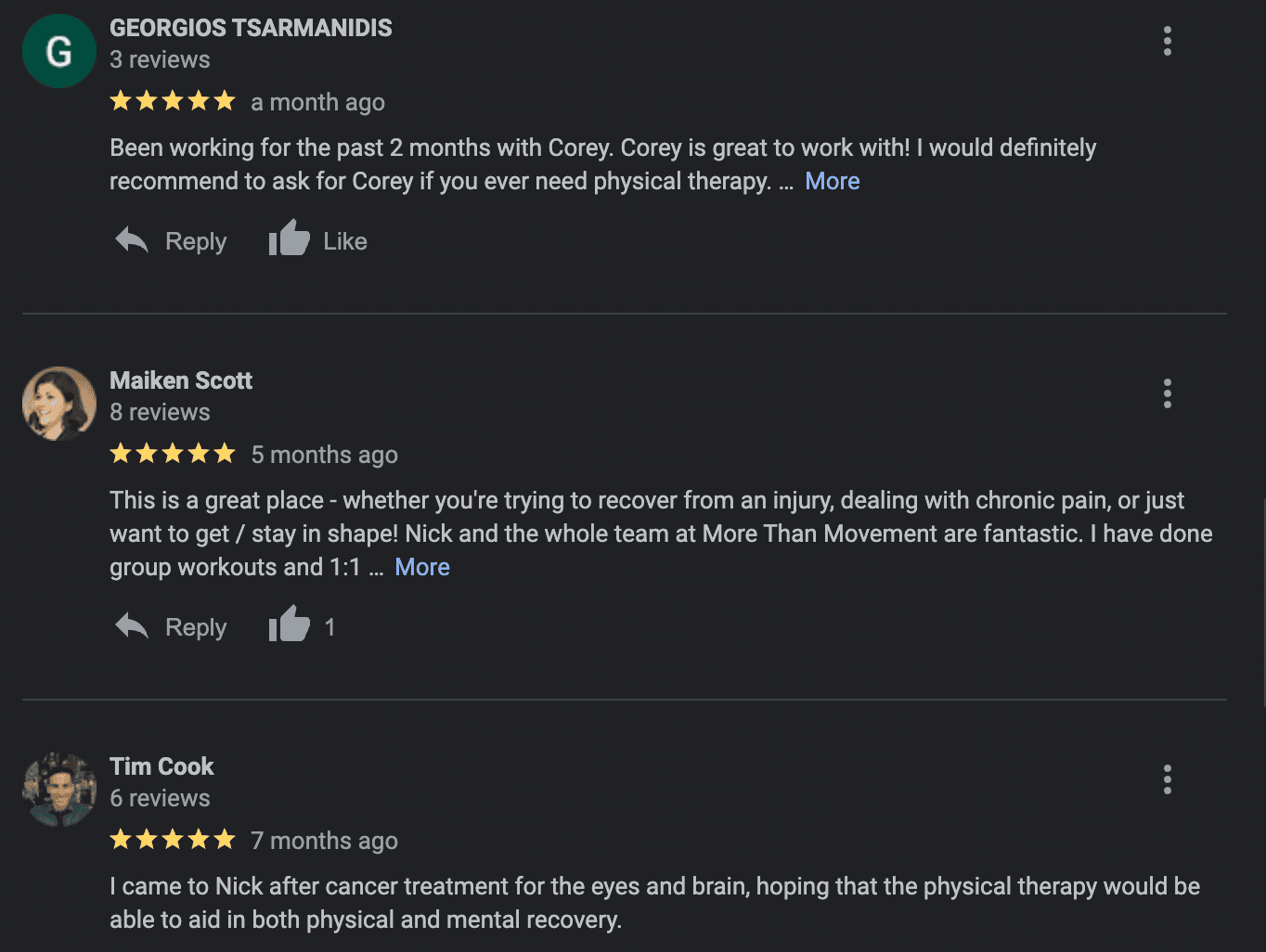Like Georgios Tsarmanidis's review with thumbs-up
The width and height of the screenshot is (1266, 952).
click(290, 239)
